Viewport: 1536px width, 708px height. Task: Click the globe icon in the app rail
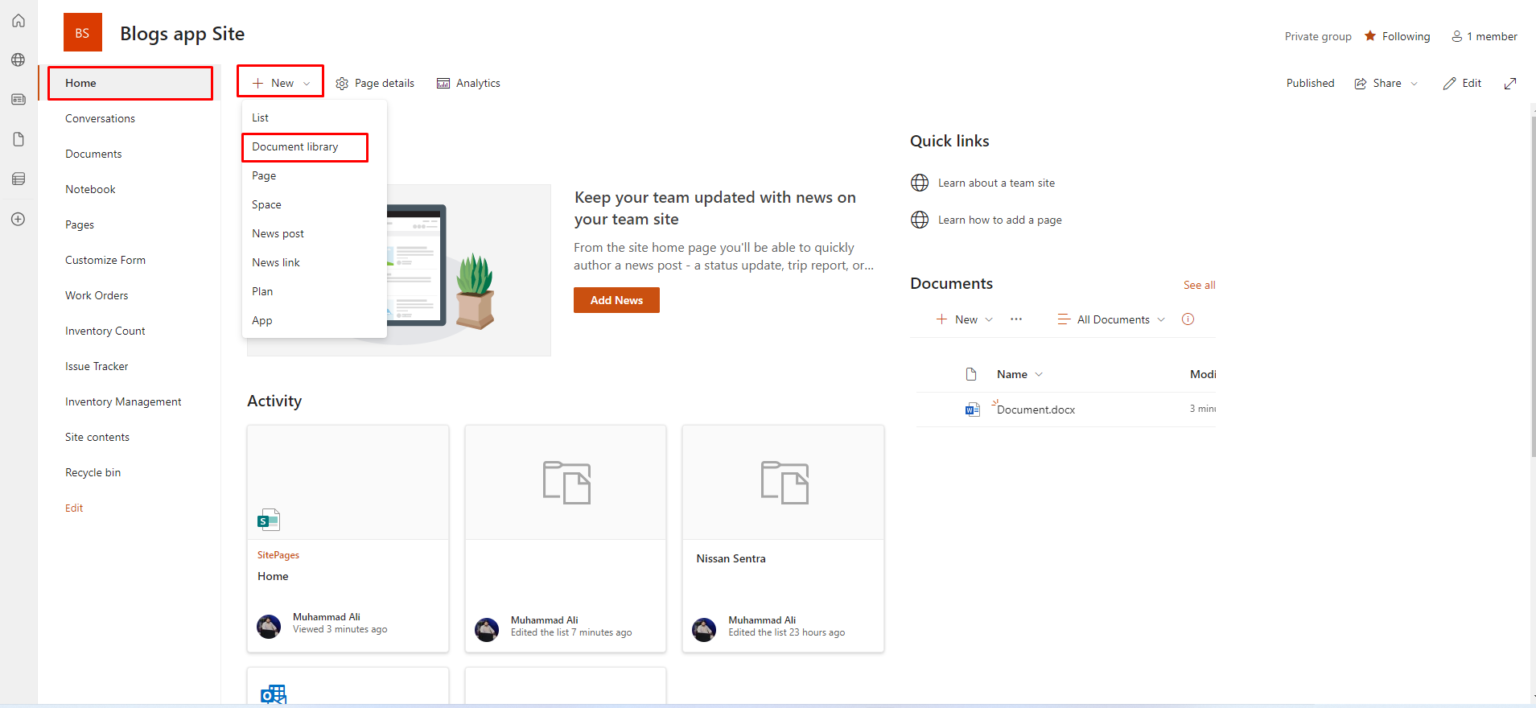tap(17, 59)
